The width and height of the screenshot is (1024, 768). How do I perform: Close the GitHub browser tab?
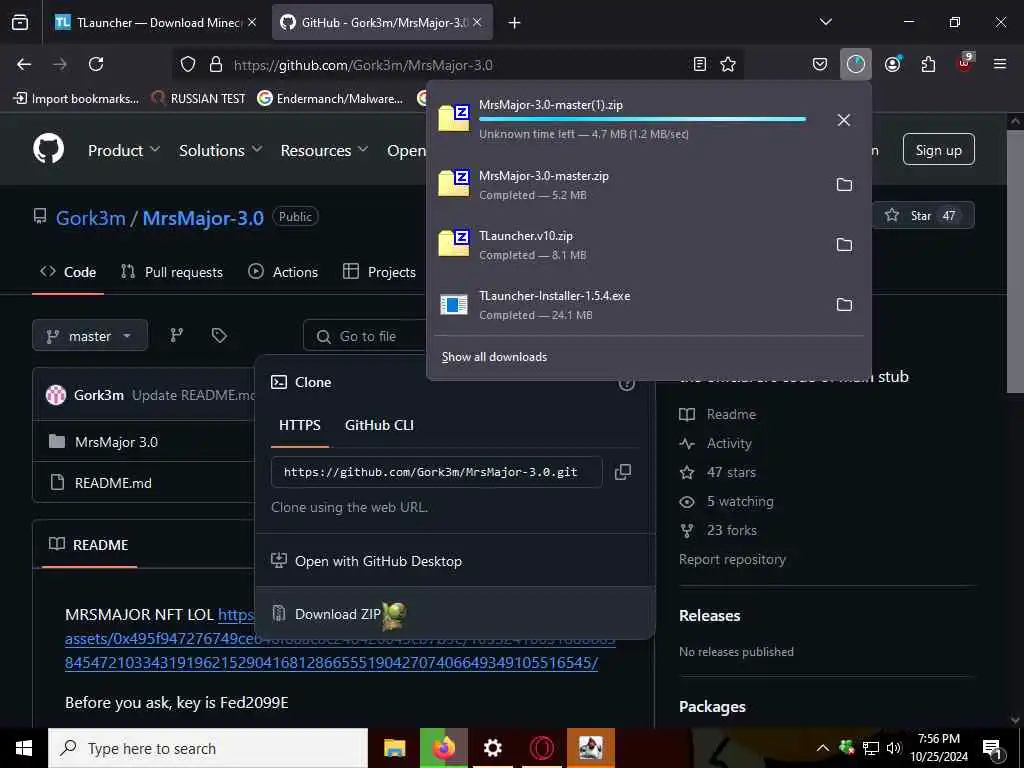pyautogui.click(x=477, y=22)
